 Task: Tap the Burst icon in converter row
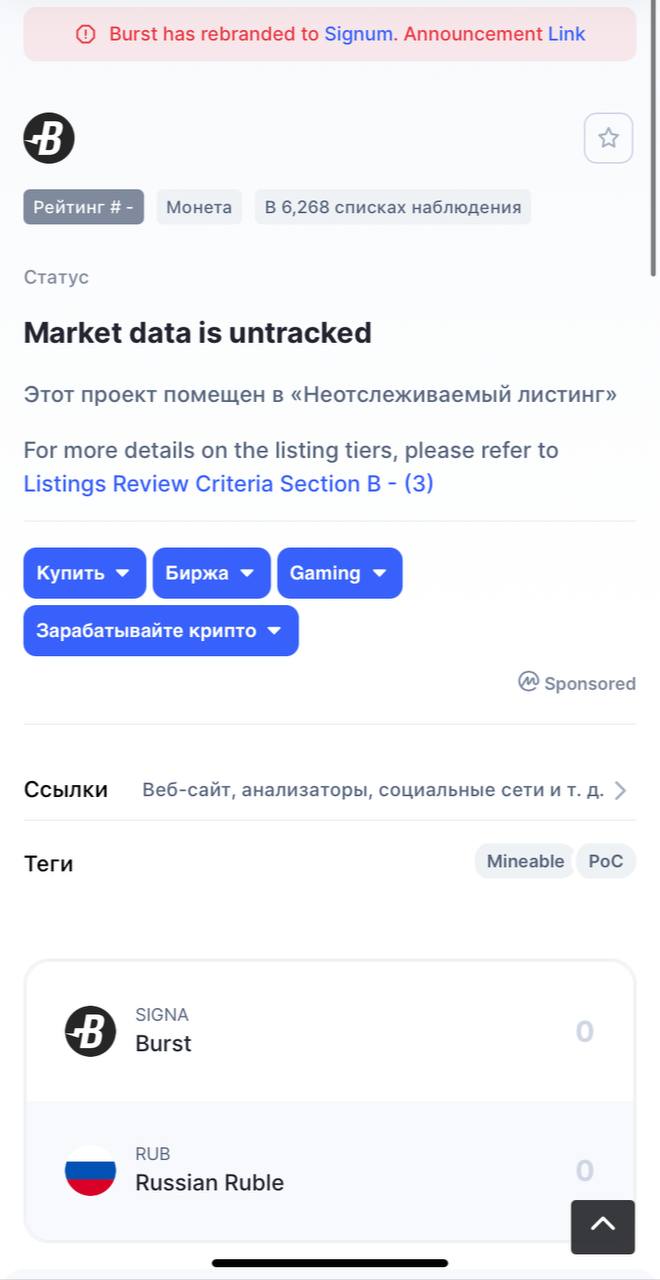[x=90, y=1031]
